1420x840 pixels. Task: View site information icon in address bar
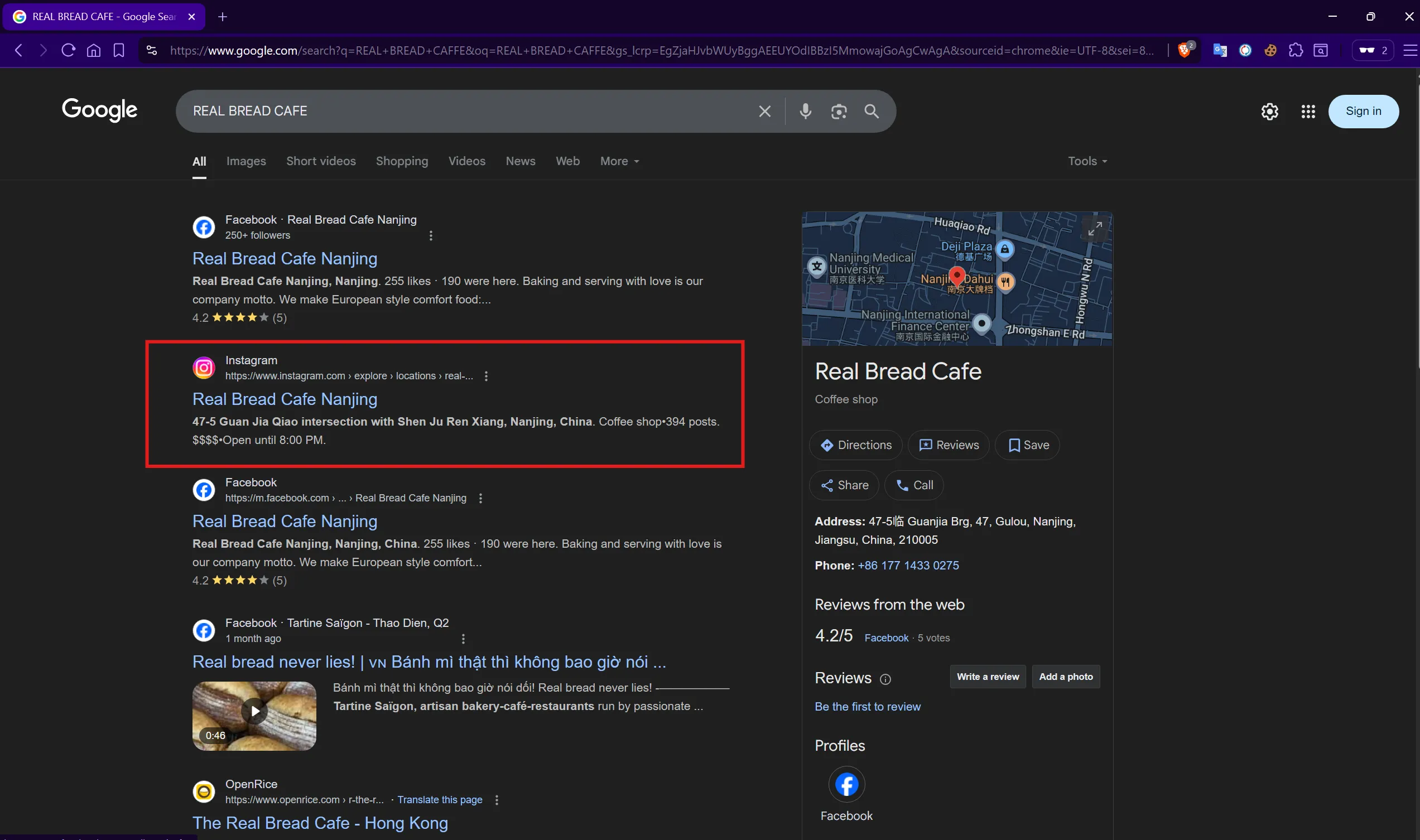[151, 50]
